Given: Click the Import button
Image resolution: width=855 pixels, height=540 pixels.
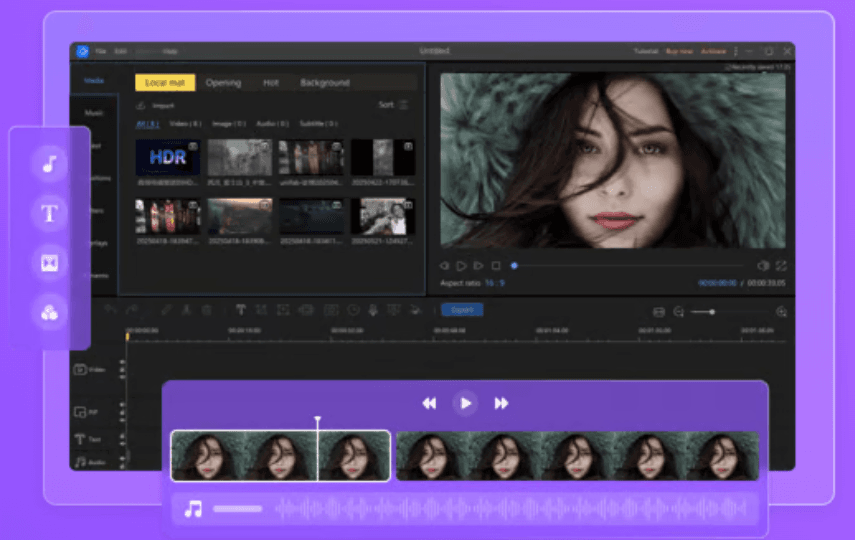Looking at the screenshot, I should 155,105.
